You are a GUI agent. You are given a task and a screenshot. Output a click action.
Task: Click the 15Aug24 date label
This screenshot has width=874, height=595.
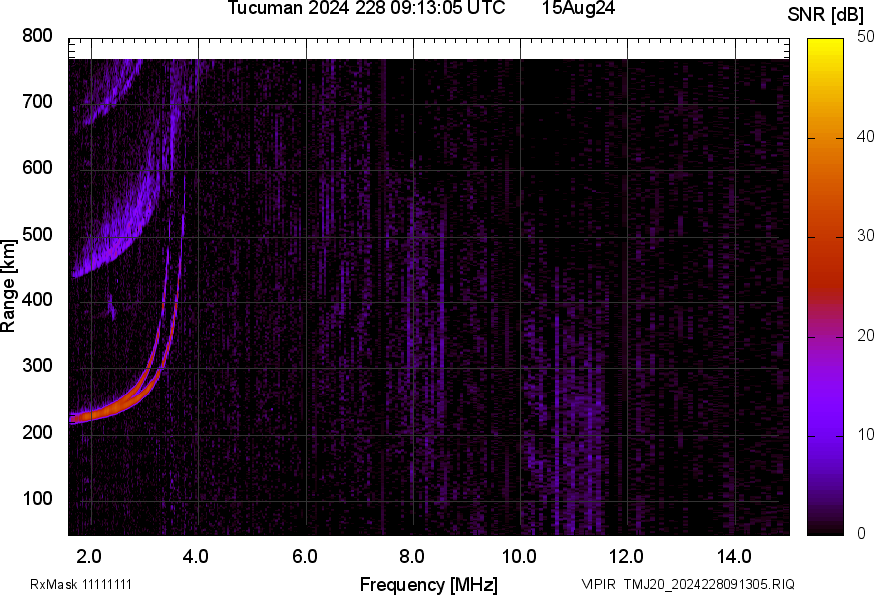578,8
